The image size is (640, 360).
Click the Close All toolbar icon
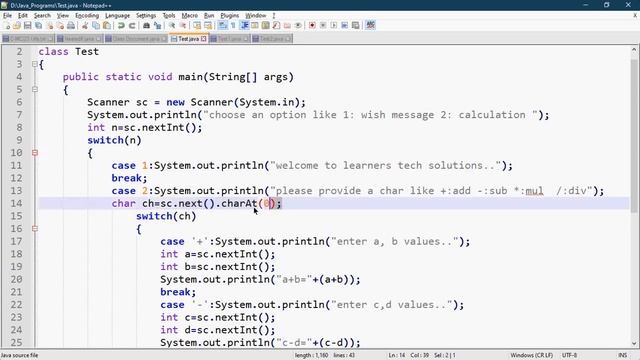click(60, 25)
